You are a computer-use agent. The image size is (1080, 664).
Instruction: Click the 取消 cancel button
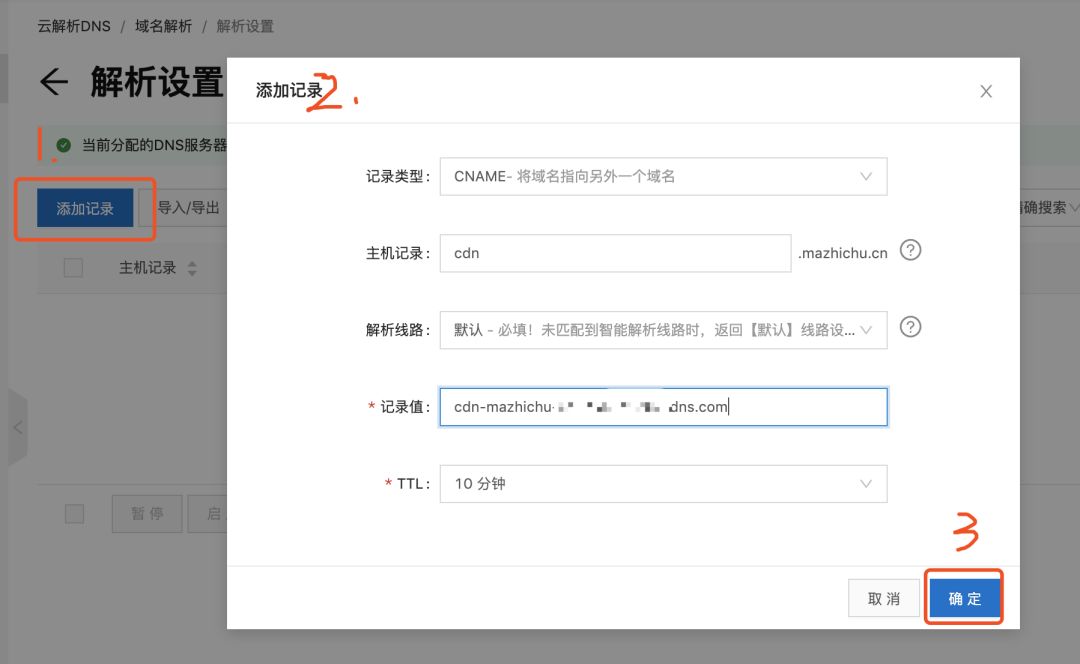click(884, 598)
